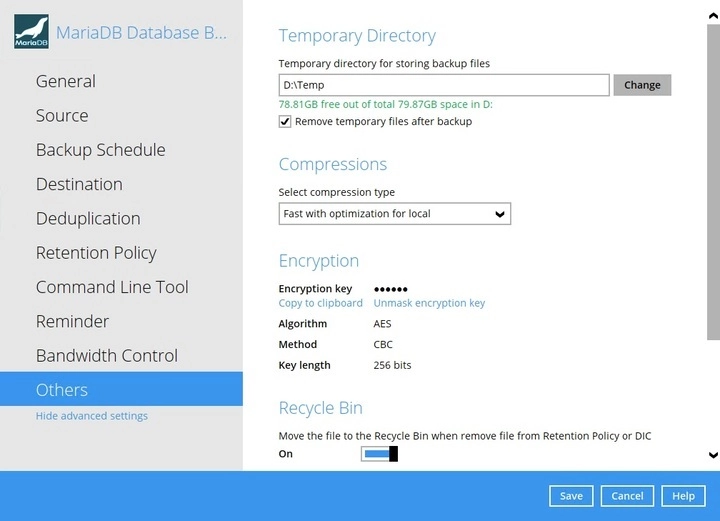Select the Destination menu item
Screen dimensions: 720x521
pos(79,184)
